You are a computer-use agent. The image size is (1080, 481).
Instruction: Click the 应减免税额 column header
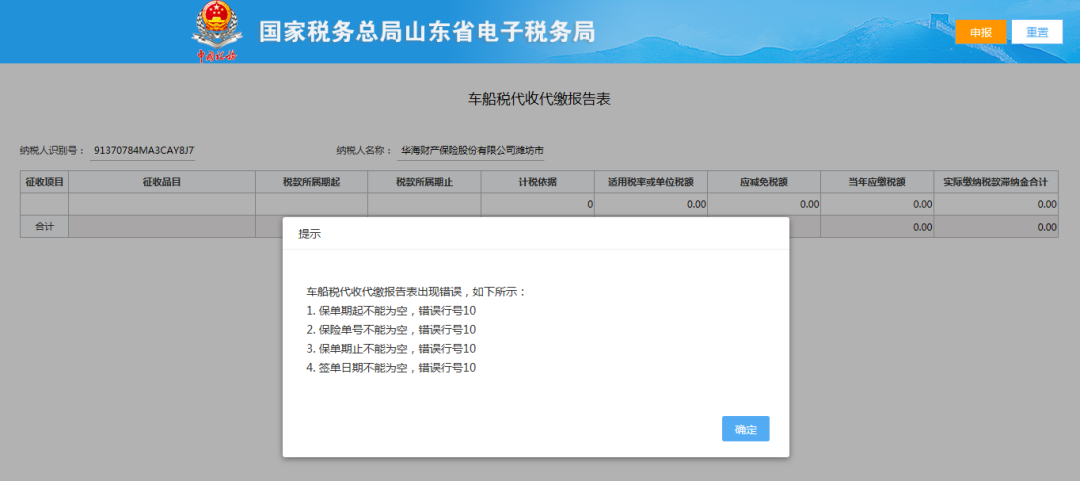(764, 182)
